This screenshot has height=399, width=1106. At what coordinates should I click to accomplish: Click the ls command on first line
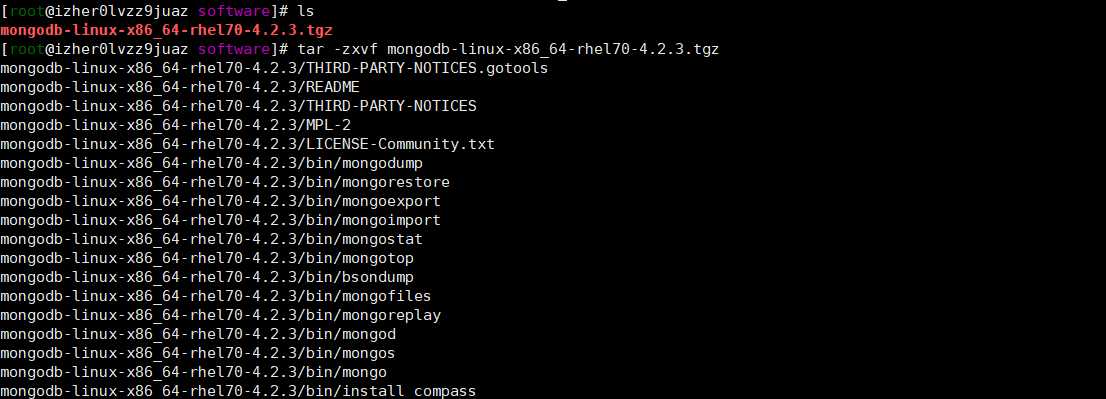[306, 11]
